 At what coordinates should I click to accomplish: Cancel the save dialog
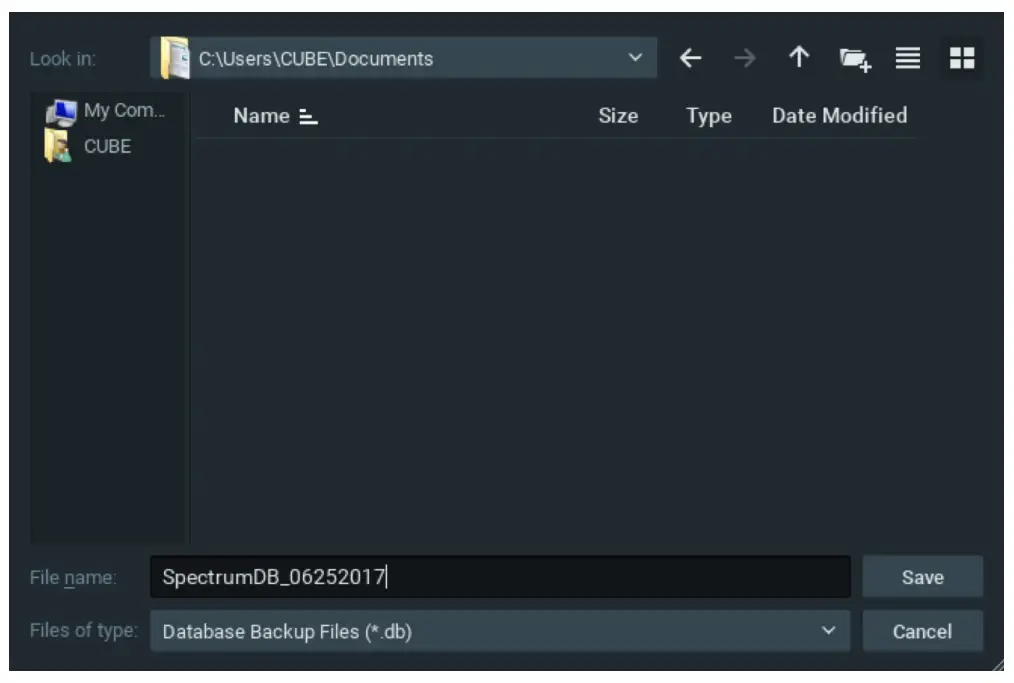[x=922, y=631]
